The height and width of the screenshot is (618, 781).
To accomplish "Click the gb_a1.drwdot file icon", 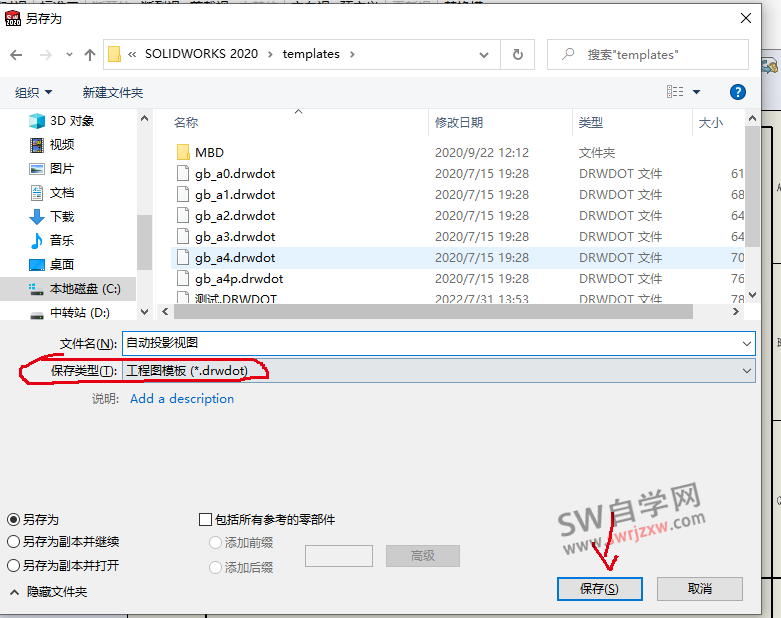I will (183, 194).
